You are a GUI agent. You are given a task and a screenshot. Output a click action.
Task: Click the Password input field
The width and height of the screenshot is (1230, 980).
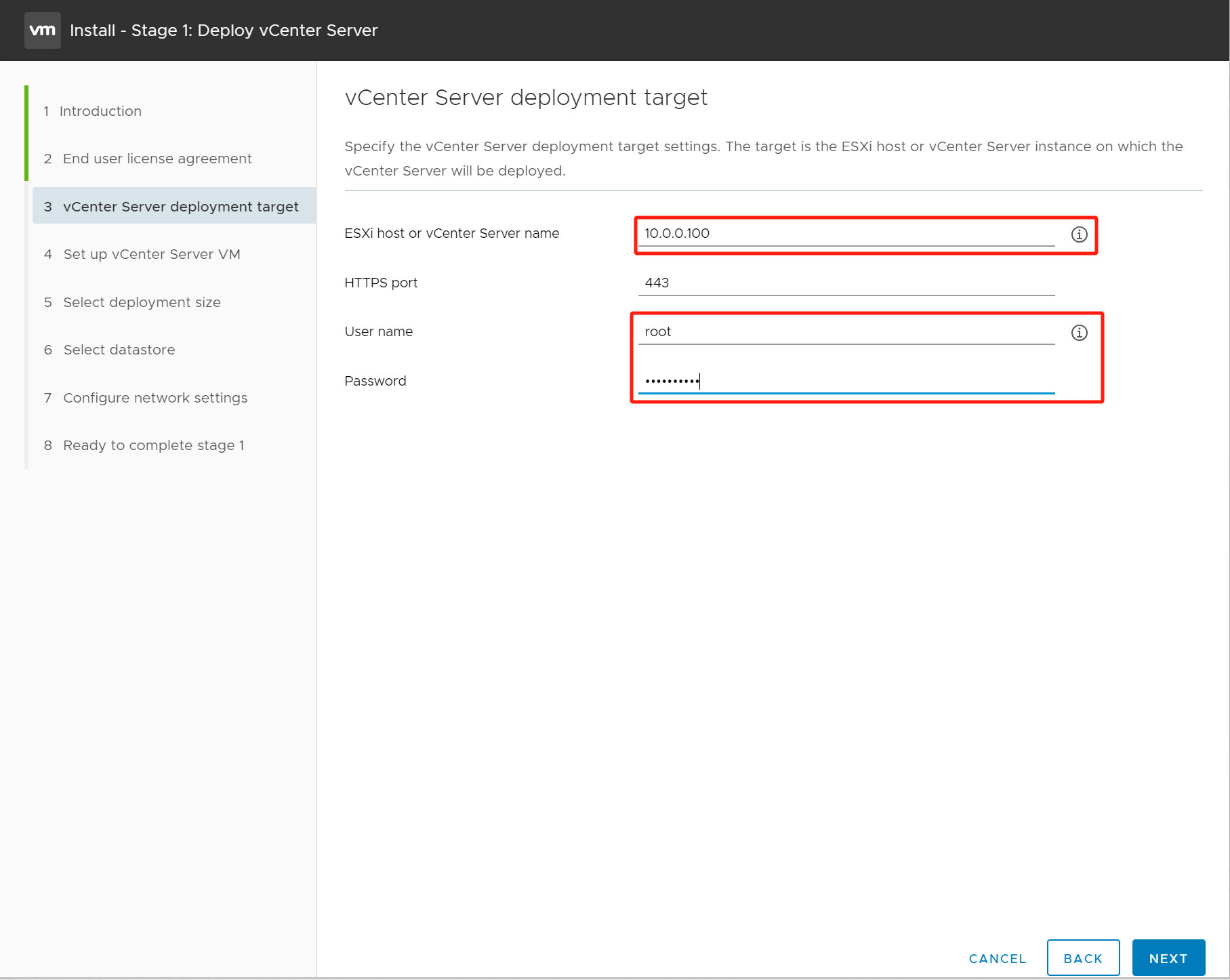click(x=845, y=381)
